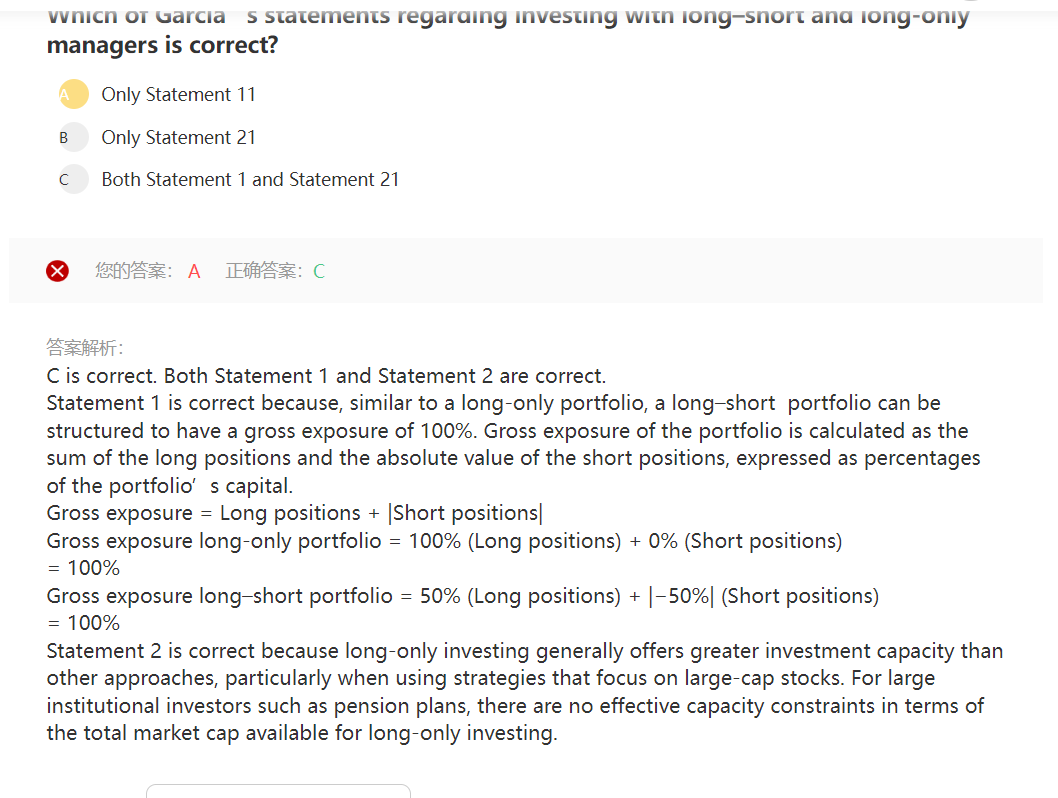The image size is (1058, 798).
Task: Click the 答案解析 heading label
Action: 85,347
